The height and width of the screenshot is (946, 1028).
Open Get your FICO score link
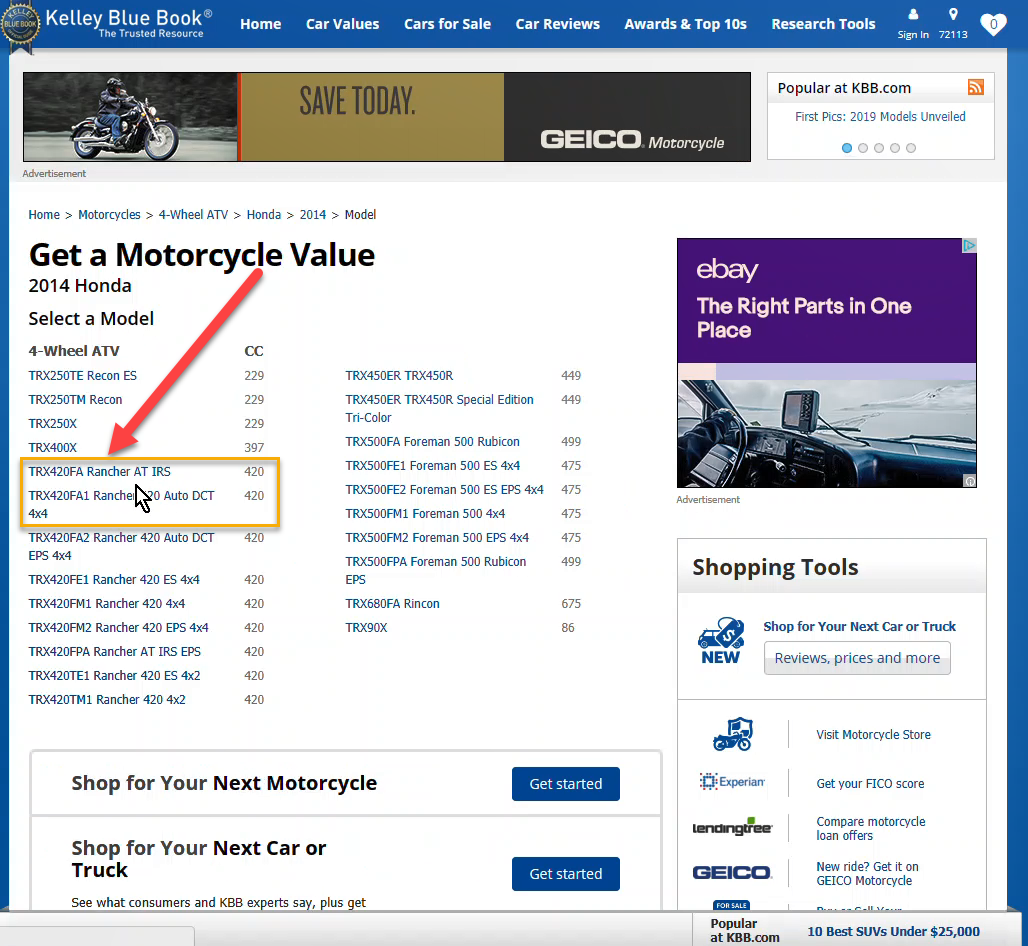click(x=870, y=783)
